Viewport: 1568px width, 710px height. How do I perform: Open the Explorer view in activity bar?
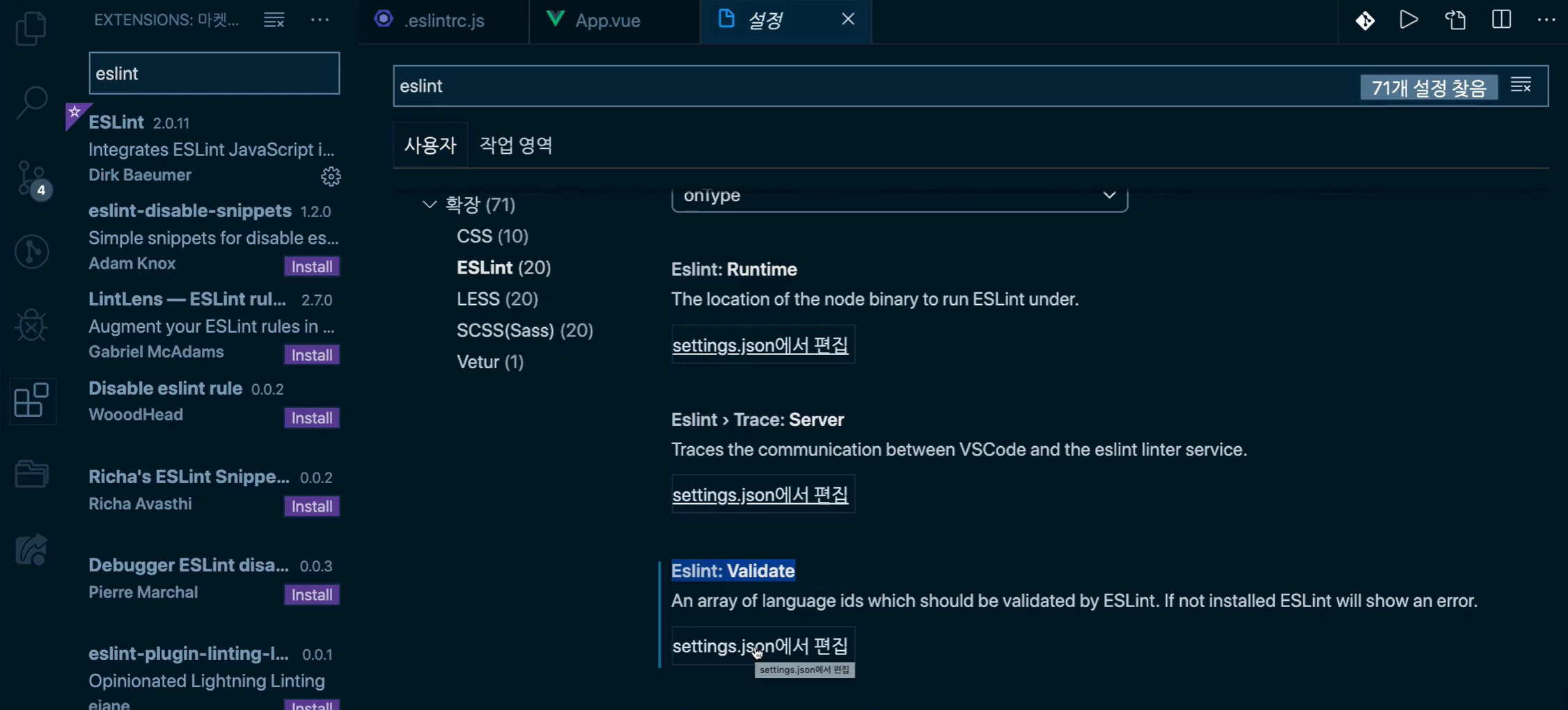[x=31, y=29]
